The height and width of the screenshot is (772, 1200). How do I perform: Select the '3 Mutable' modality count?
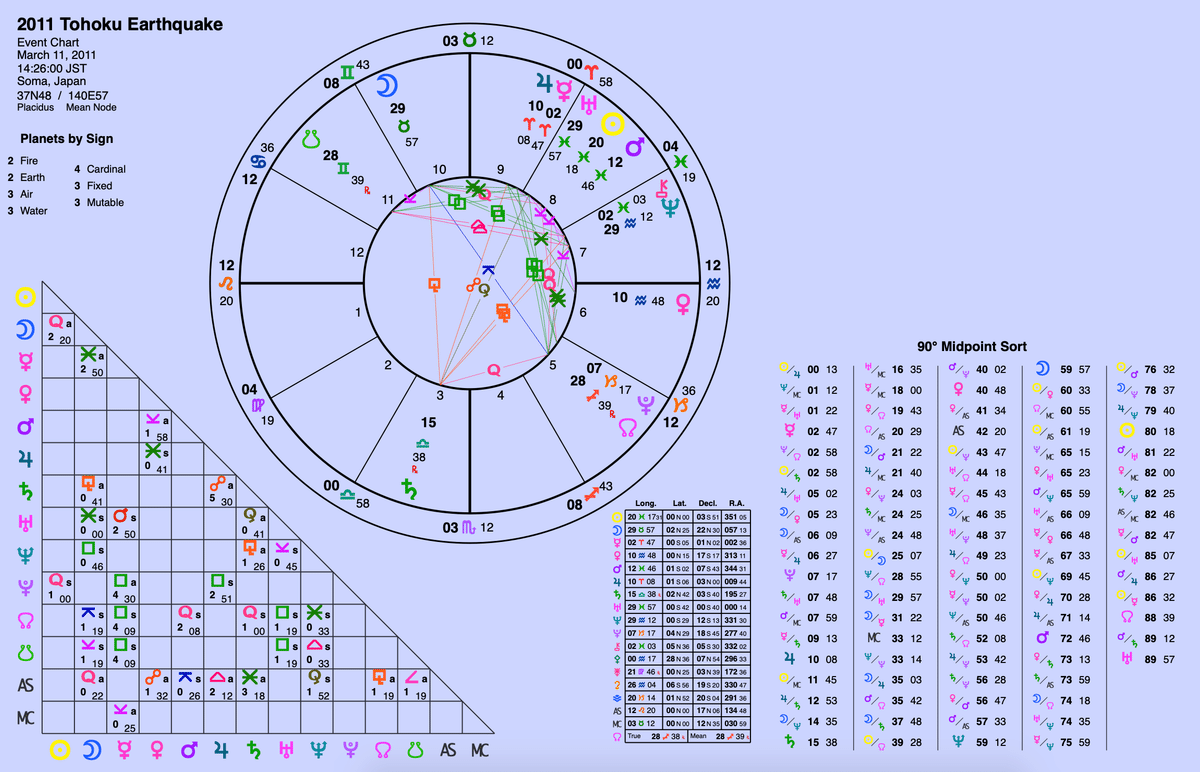click(x=98, y=202)
